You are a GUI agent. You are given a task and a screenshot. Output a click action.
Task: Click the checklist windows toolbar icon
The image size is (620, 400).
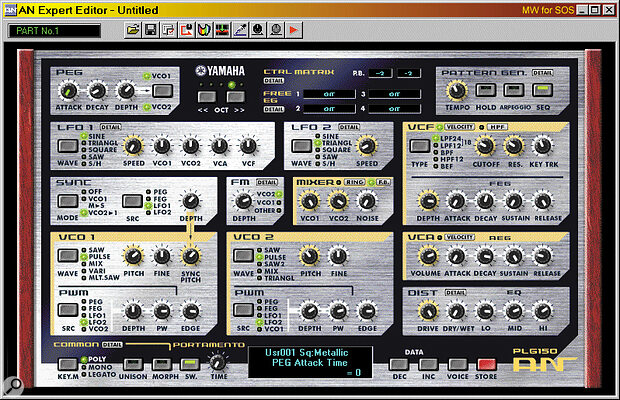point(168,30)
